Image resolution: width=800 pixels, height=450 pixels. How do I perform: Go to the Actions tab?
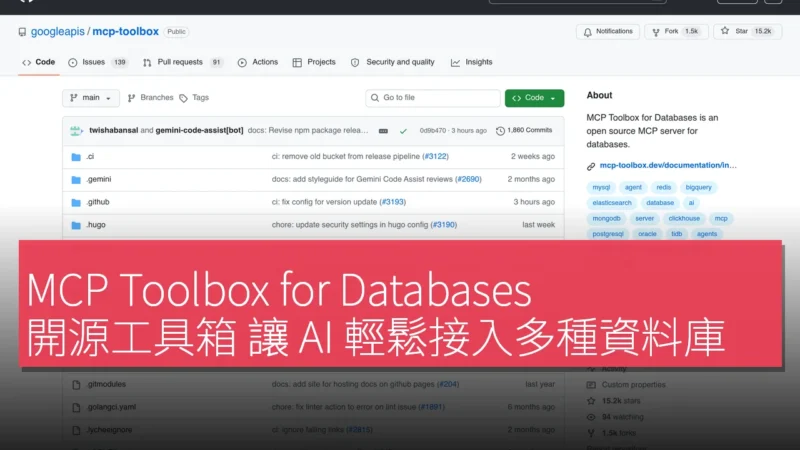[258, 62]
